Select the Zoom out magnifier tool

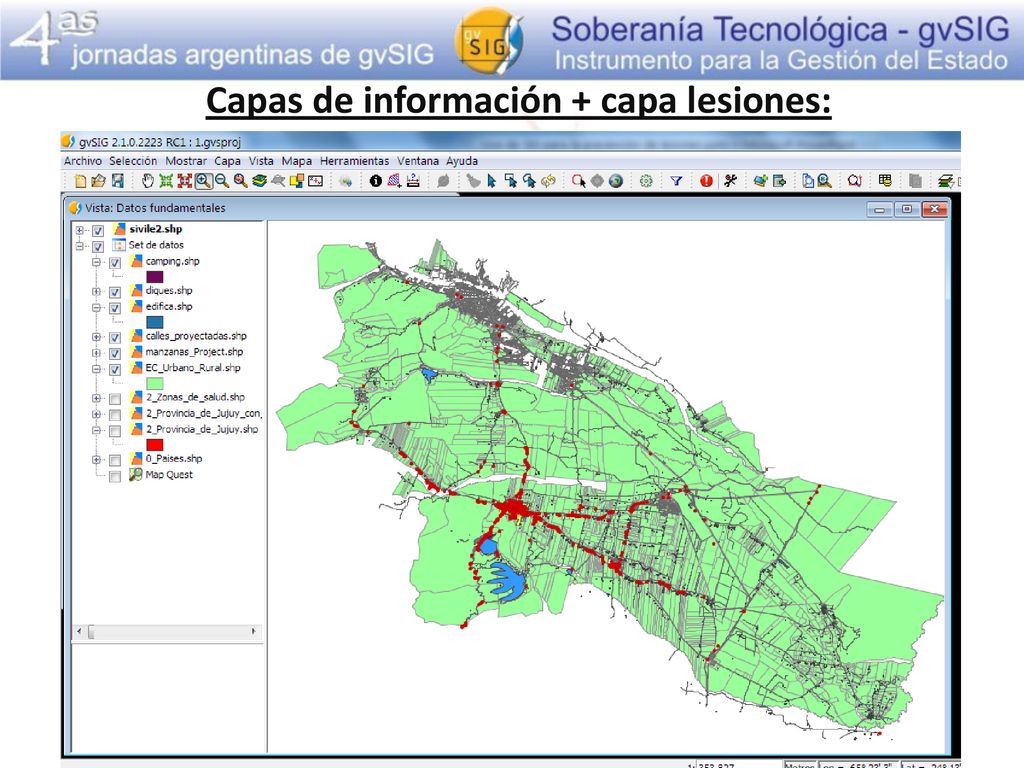pos(222,181)
